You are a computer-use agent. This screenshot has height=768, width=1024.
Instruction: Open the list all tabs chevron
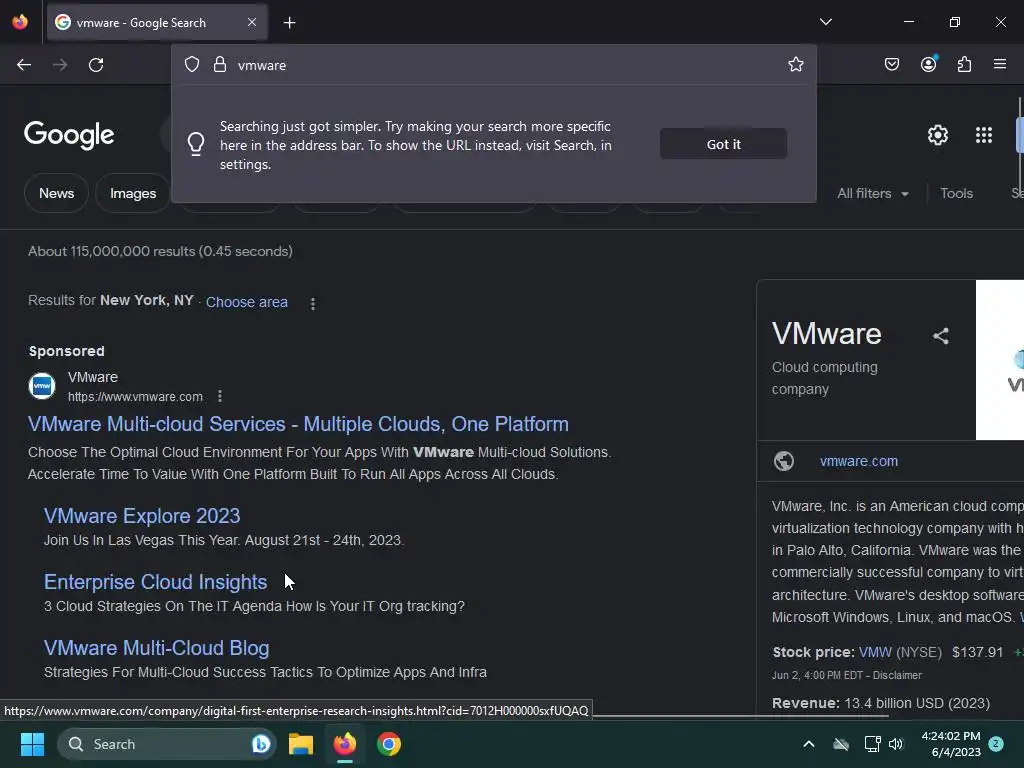[x=825, y=22]
